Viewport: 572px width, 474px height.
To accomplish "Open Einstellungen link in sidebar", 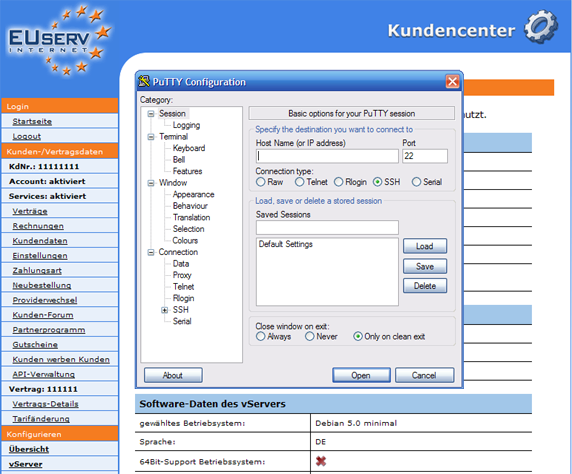I will coord(40,256).
